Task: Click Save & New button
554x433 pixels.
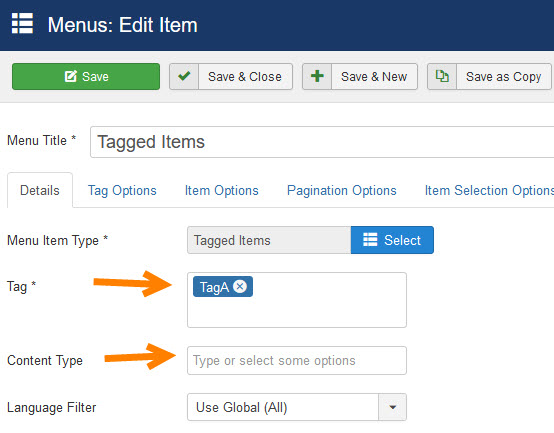Action: pos(360,76)
